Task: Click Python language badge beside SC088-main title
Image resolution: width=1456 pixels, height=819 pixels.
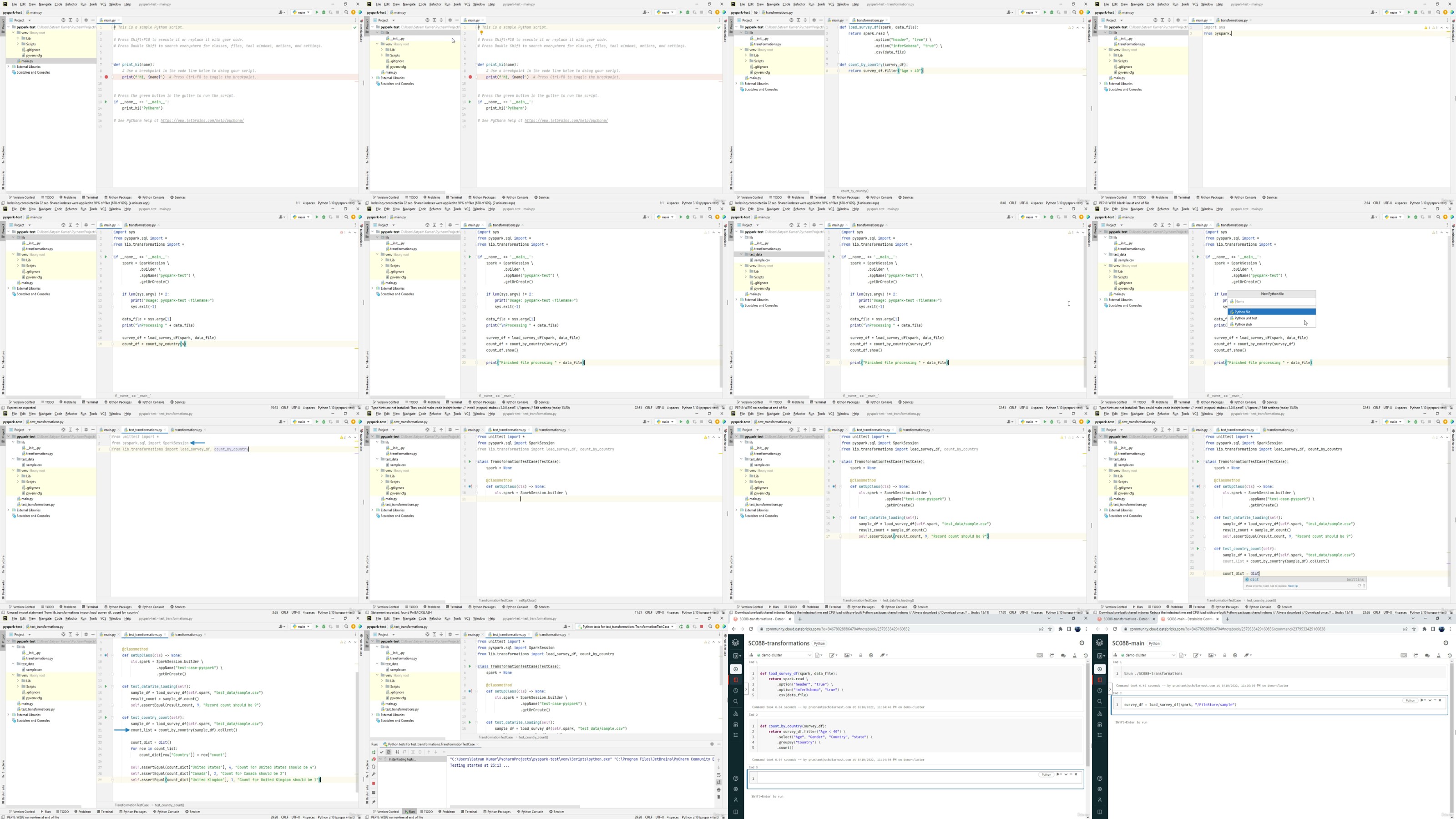Action: pos(1154,643)
